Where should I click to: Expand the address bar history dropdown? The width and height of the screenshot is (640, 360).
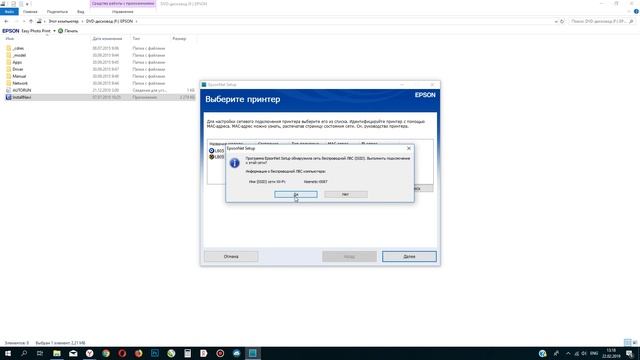point(556,21)
